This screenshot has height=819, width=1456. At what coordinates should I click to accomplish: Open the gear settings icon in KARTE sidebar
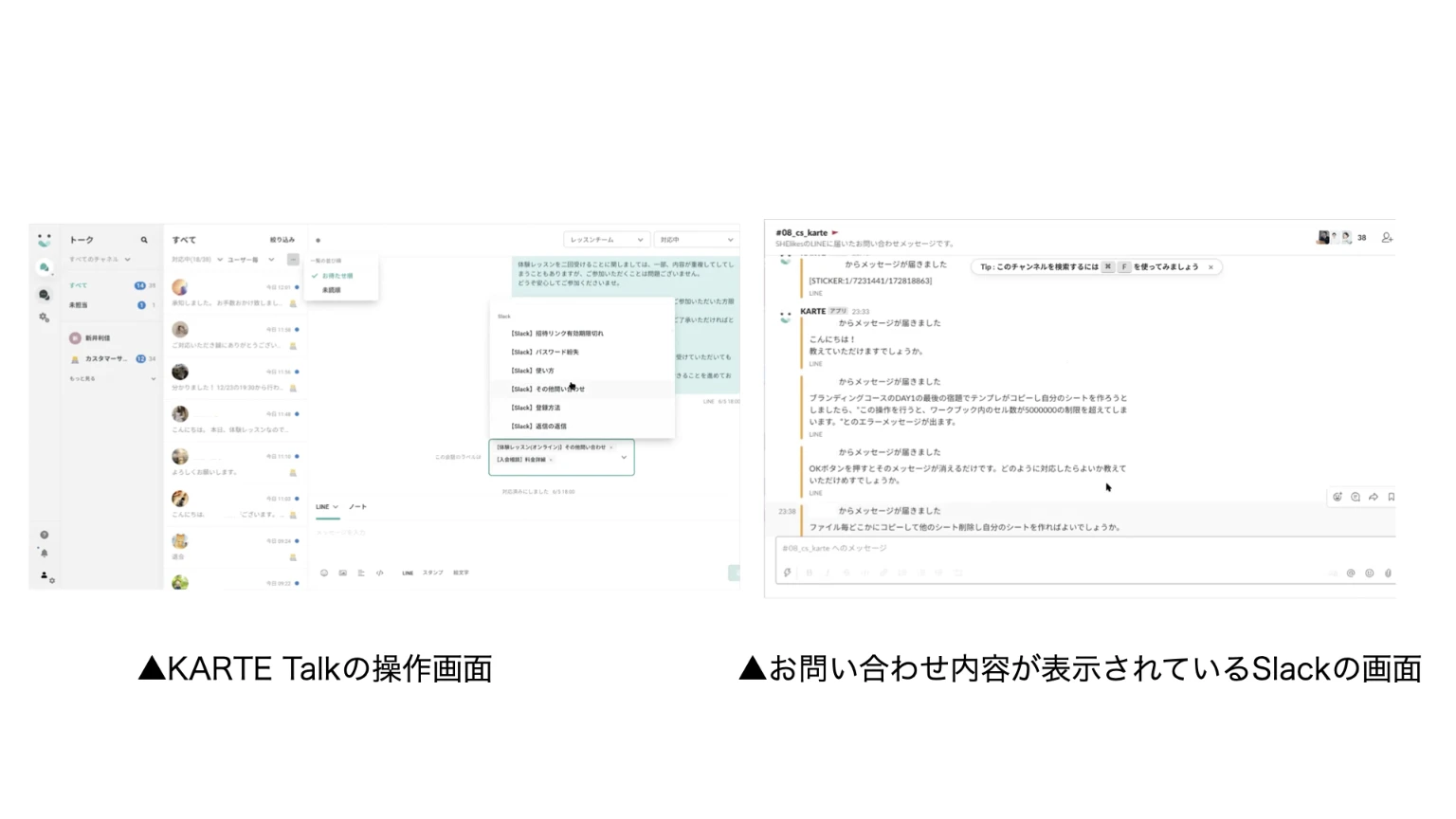[44, 318]
